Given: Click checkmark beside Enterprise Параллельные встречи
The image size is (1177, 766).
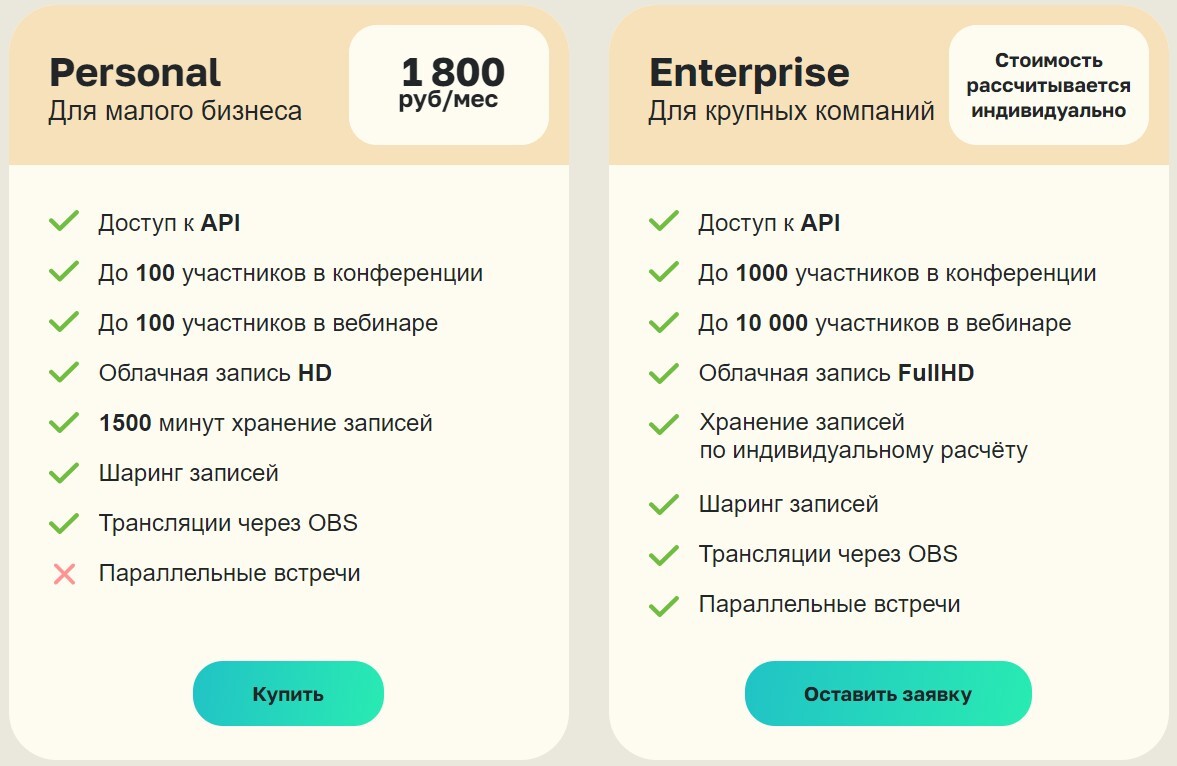Looking at the screenshot, I should 664,605.
